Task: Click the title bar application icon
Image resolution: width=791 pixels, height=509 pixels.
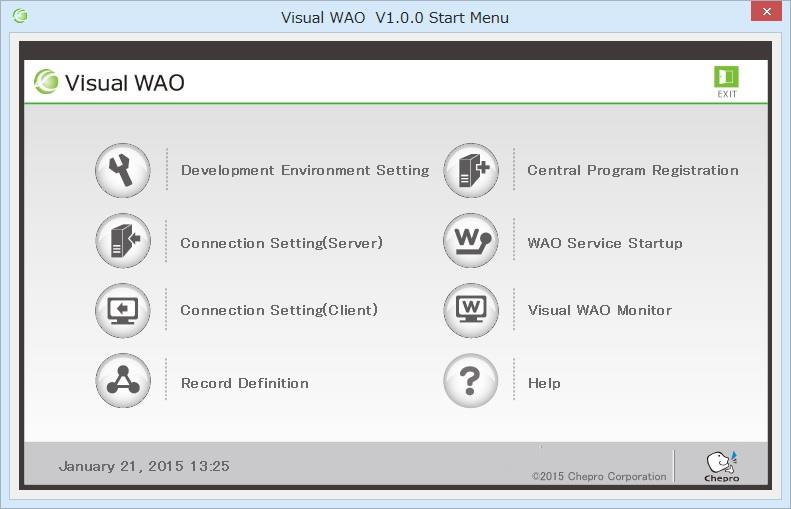Action: point(20,16)
